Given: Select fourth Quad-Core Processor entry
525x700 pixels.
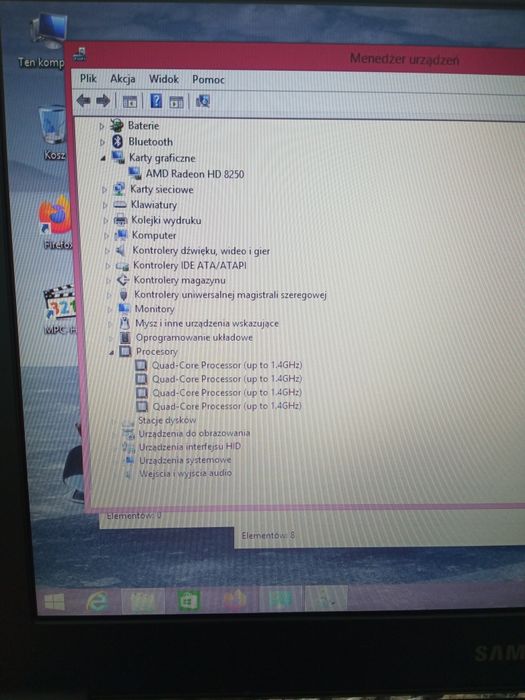Looking at the screenshot, I should 227,406.
